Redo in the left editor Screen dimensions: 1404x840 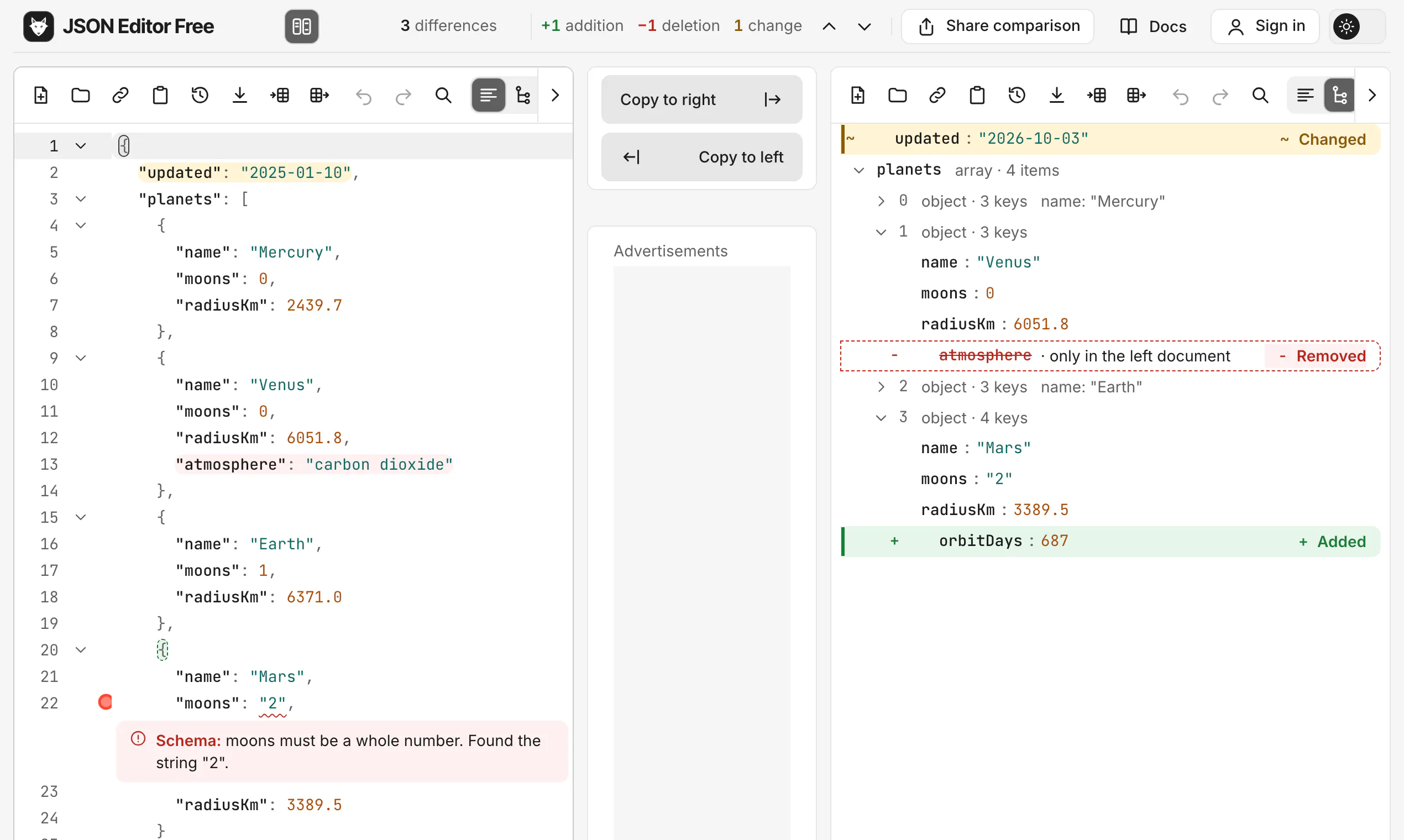coord(404,97)
